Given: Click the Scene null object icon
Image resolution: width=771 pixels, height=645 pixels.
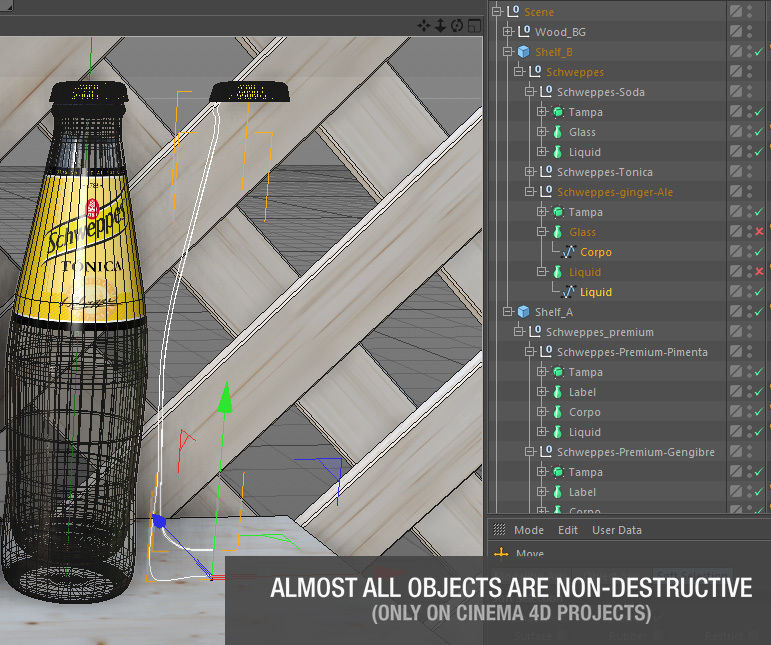Looking at the screenshot, I should click(513, 11).
